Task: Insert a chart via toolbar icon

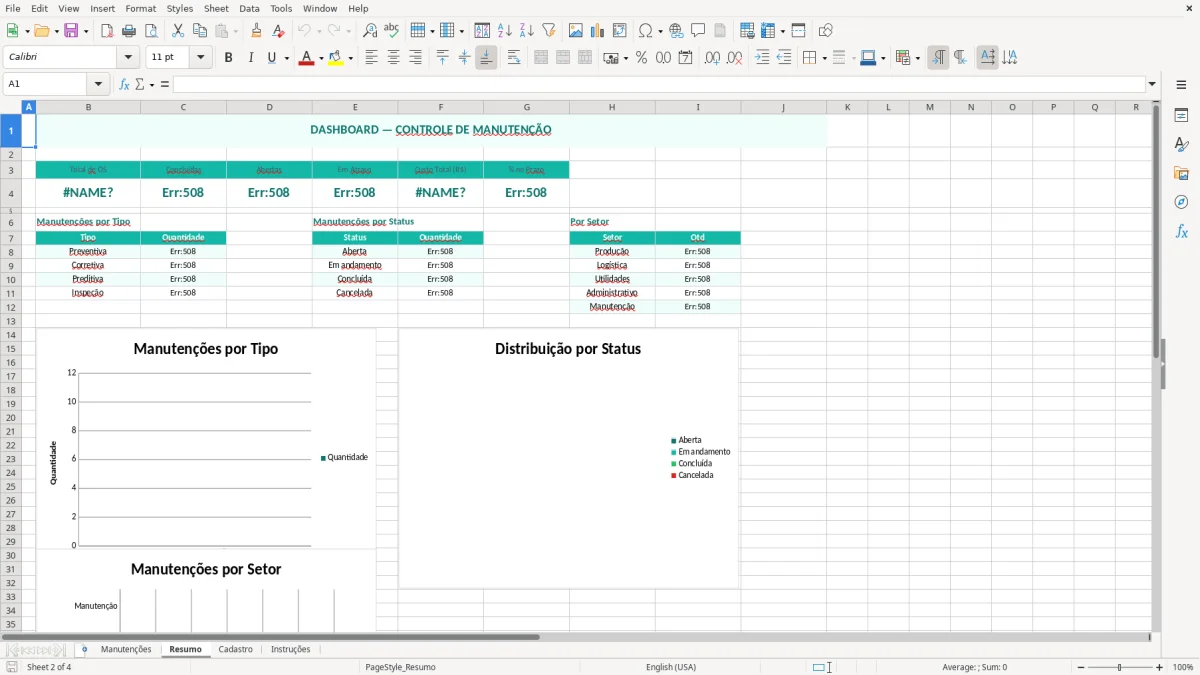Action: click(x=598, y=31)
